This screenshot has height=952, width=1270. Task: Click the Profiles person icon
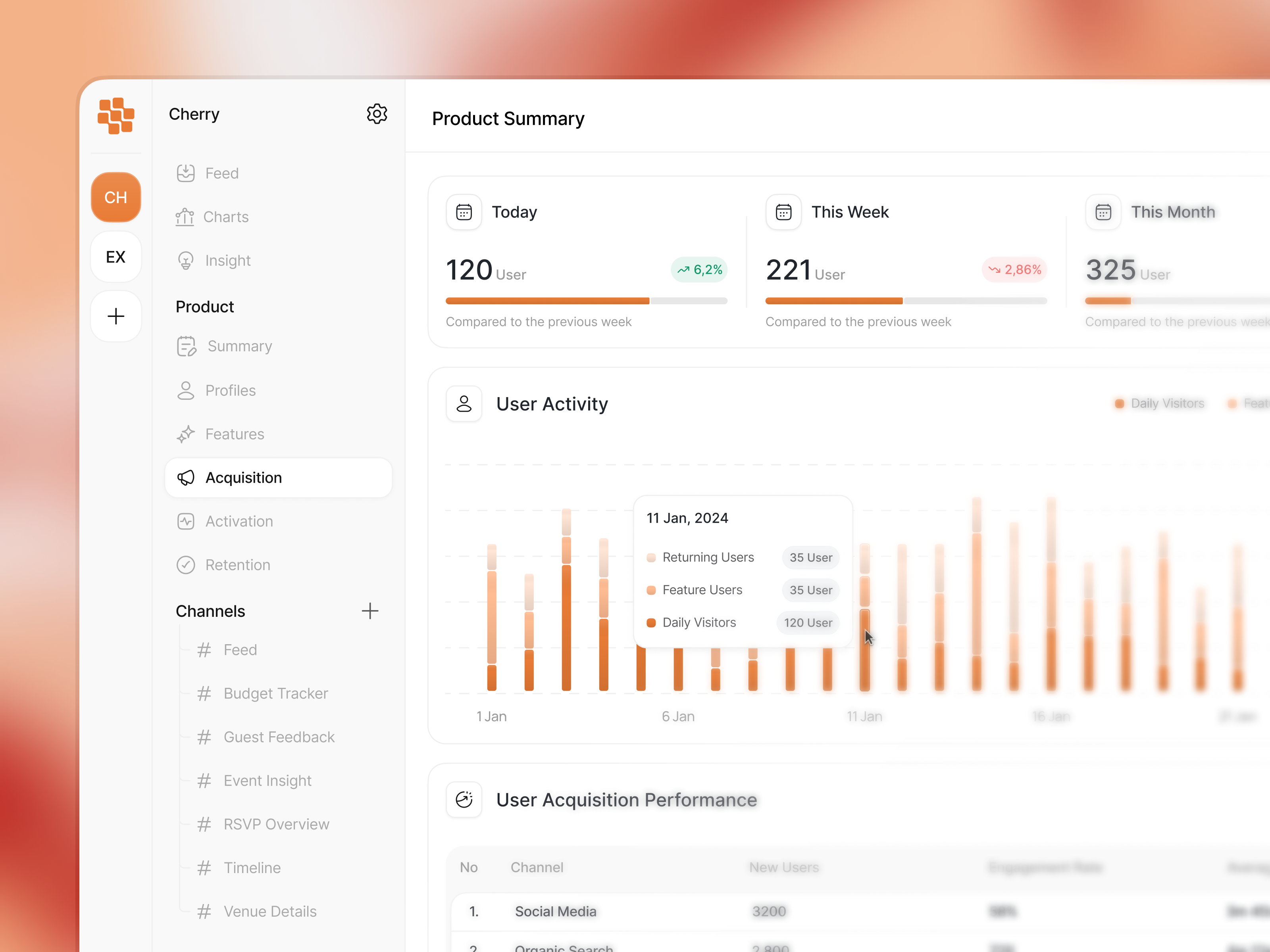point(185,390)
